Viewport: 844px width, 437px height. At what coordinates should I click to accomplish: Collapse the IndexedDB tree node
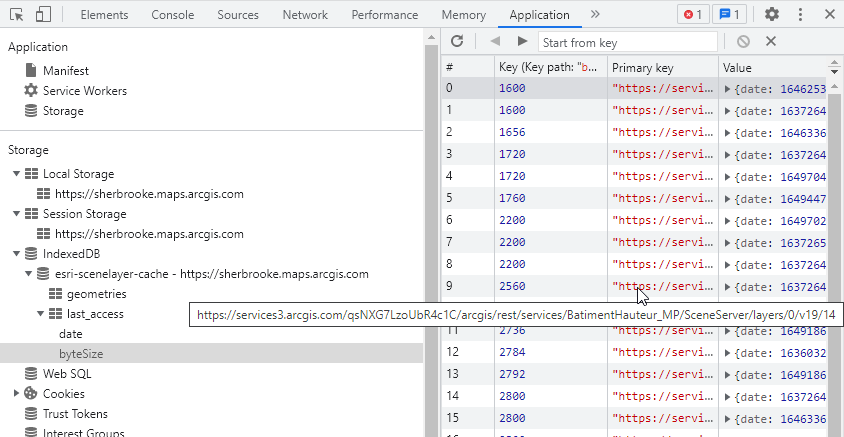17,254
